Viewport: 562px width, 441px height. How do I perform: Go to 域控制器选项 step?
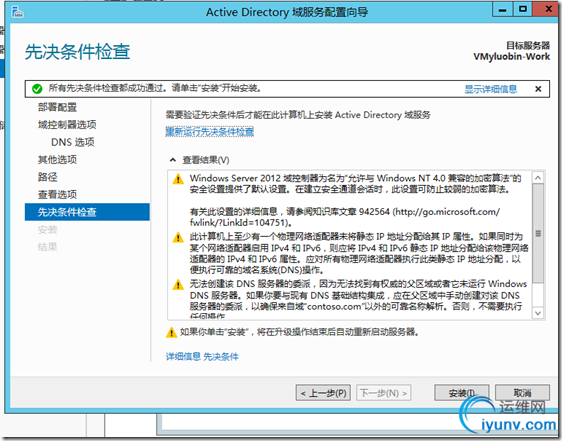[x=67, y=124]
